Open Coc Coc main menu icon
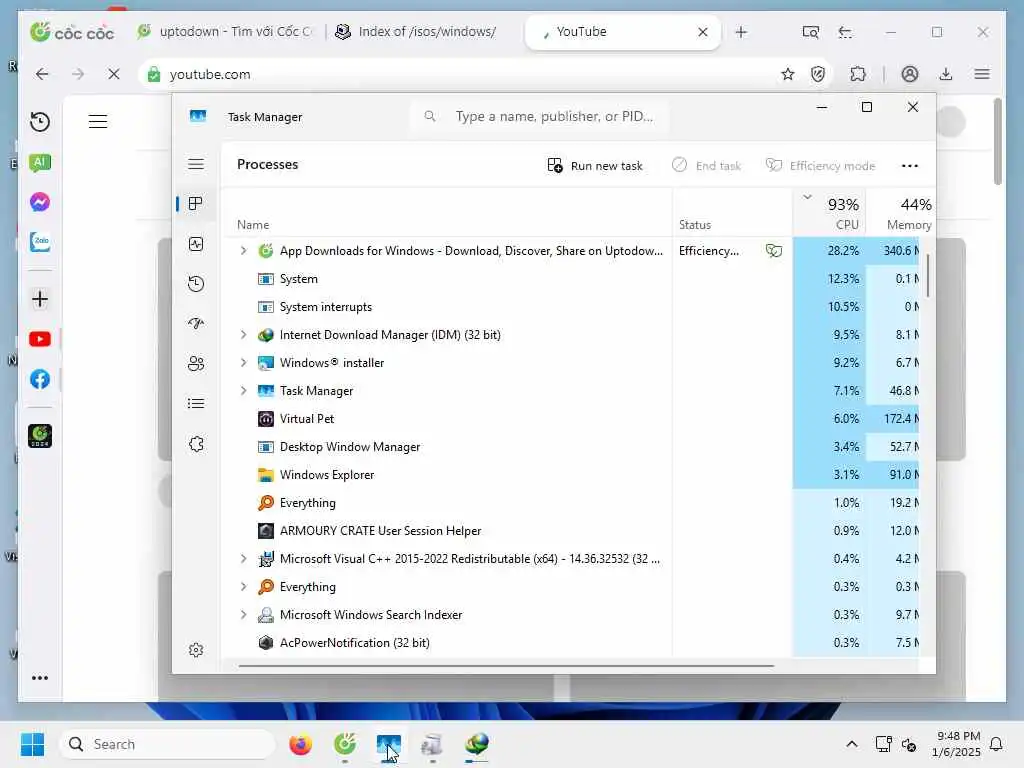The image size is (1024, 768). tap(982, 74)
